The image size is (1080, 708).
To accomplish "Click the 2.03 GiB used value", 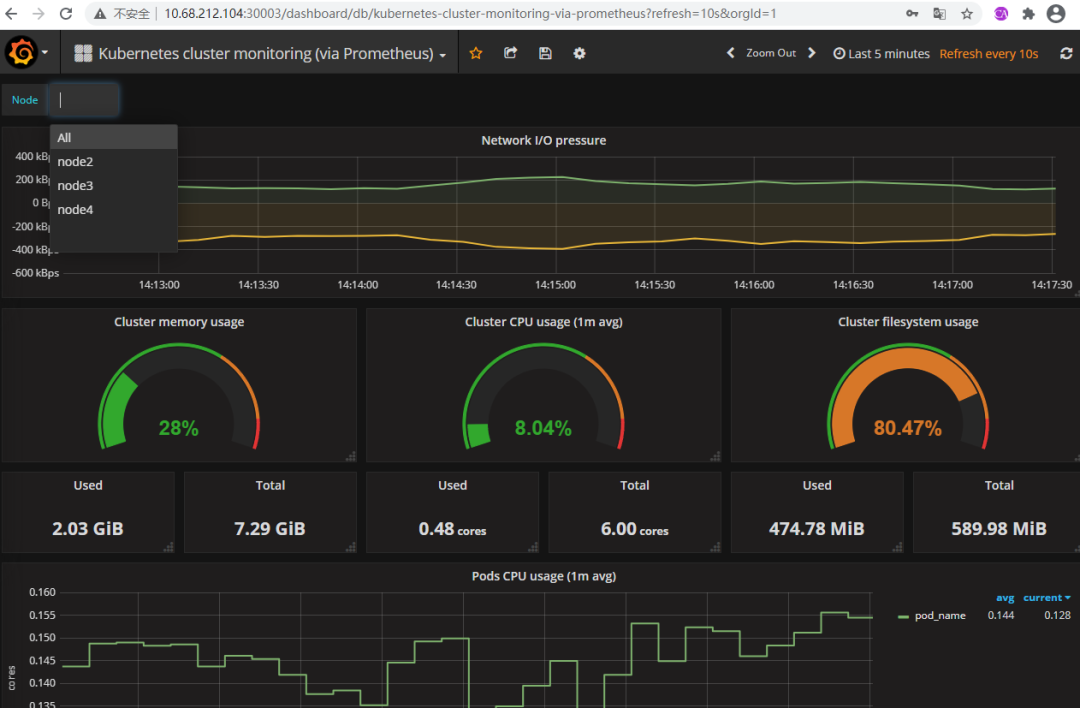I will (x=87, y=528).
